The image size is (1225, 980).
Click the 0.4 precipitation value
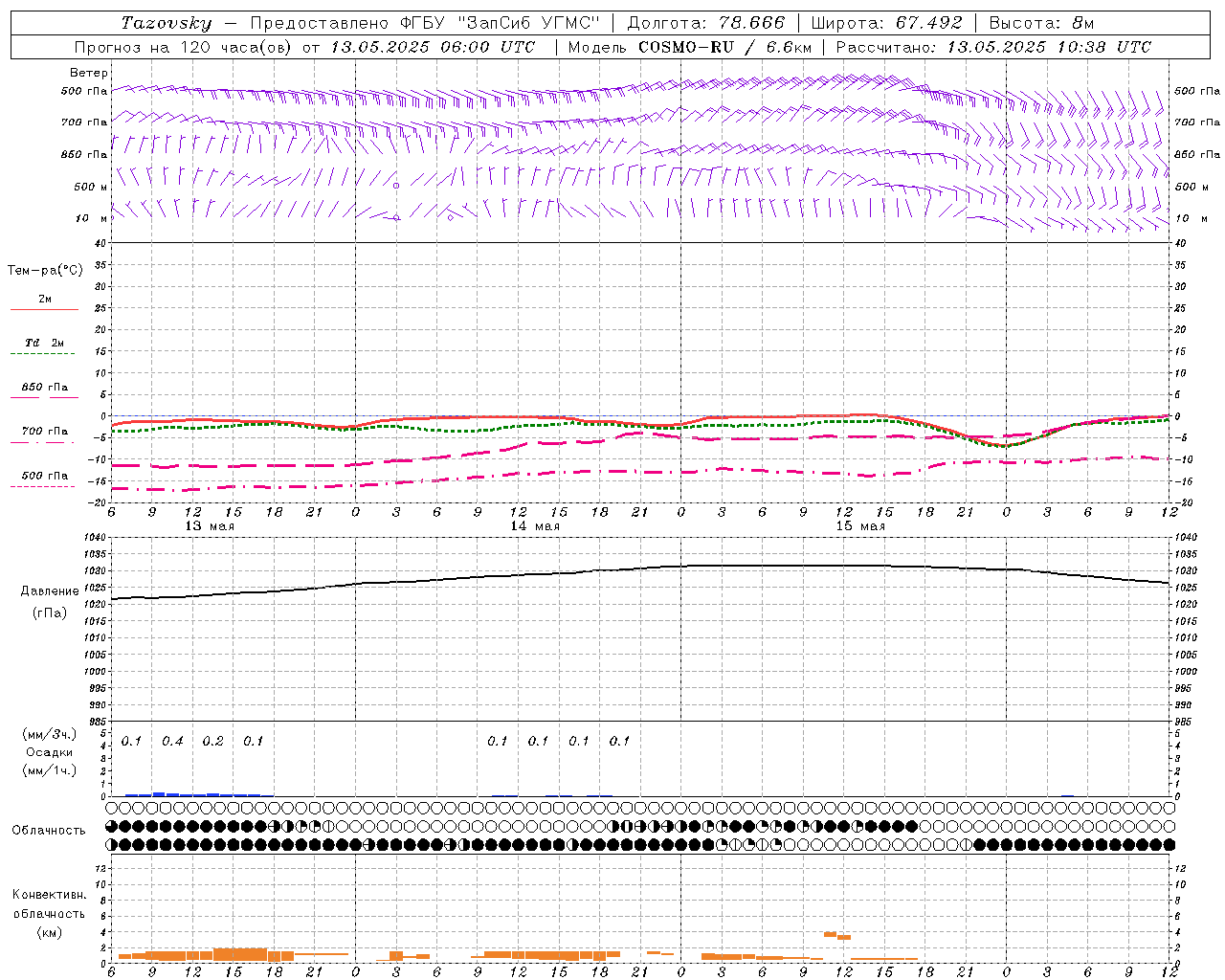(172, 742)
